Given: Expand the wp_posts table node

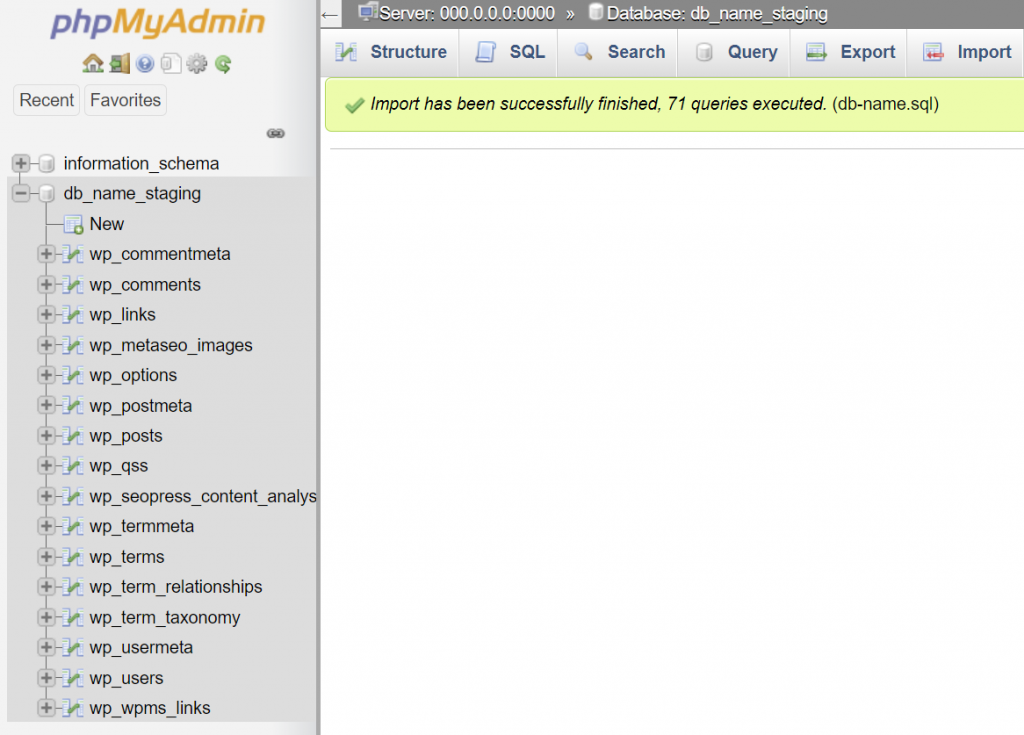Looking at the screenshot, I should [45, 436].
